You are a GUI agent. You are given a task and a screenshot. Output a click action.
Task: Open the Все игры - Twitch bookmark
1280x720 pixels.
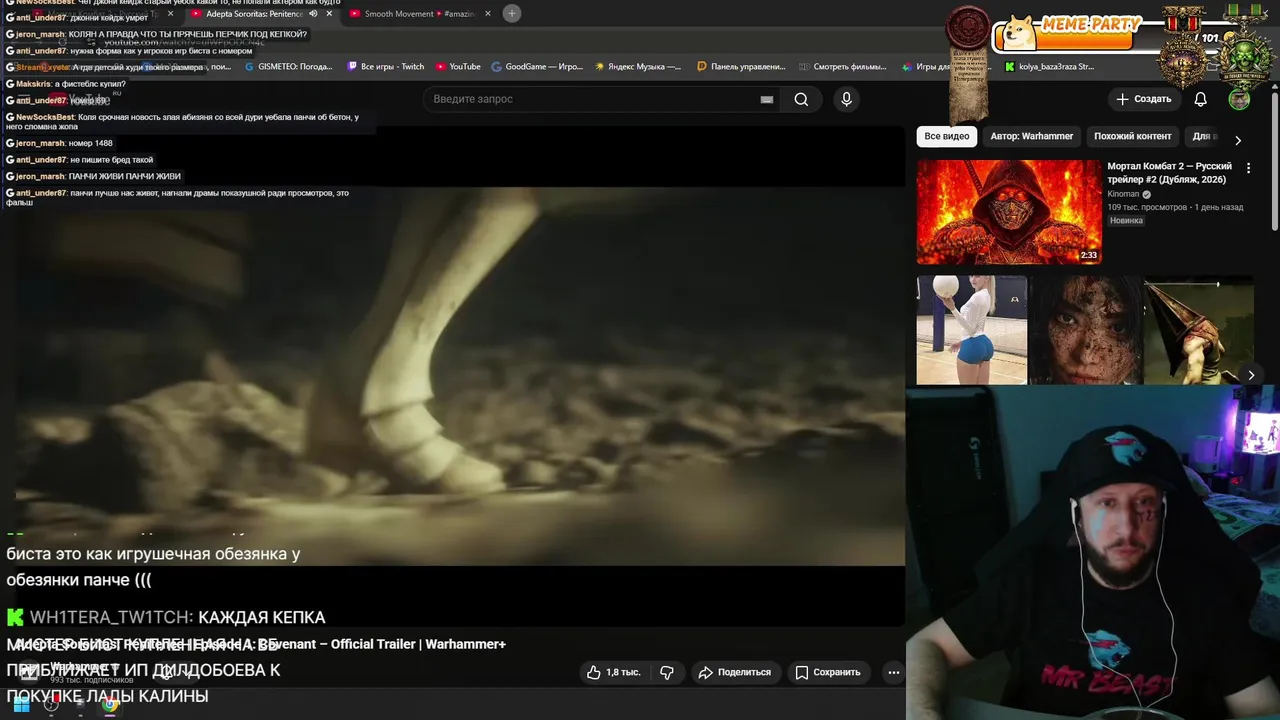386,67
